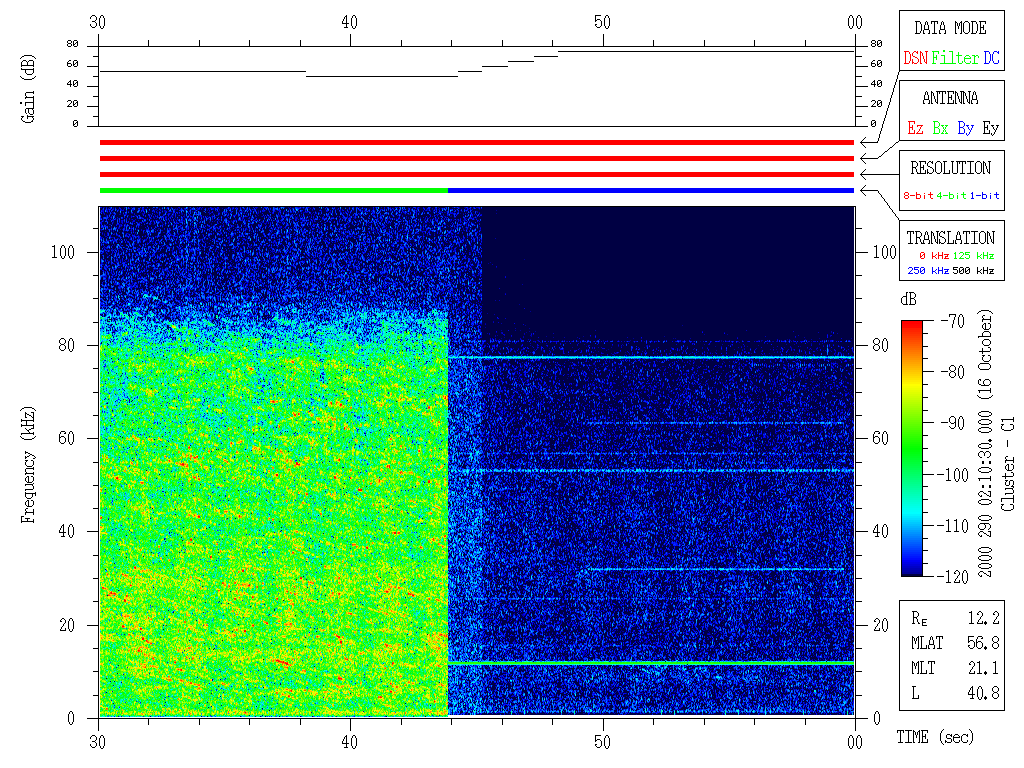Click the blue DC label in Data Mode
1024x768 pixels.
(x=991, y=58)
